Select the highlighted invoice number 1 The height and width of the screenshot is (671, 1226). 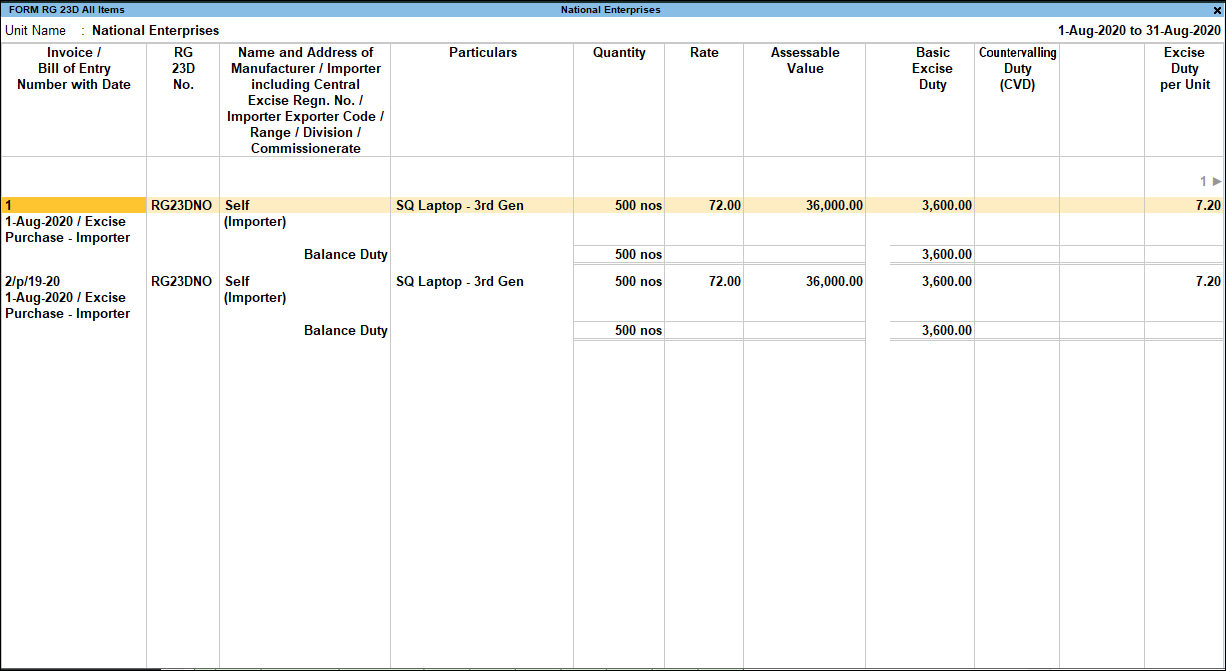tap(74, 205)
